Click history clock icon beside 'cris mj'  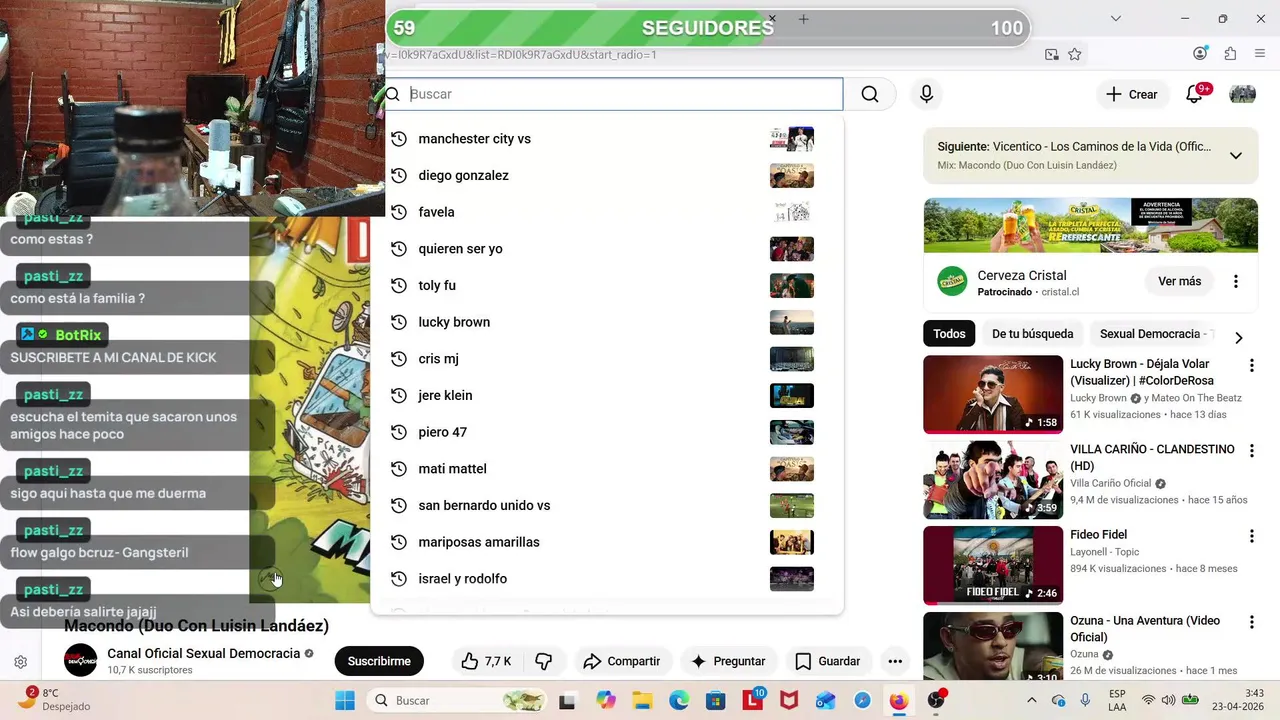pyautogui.click(x=398, y=359)
